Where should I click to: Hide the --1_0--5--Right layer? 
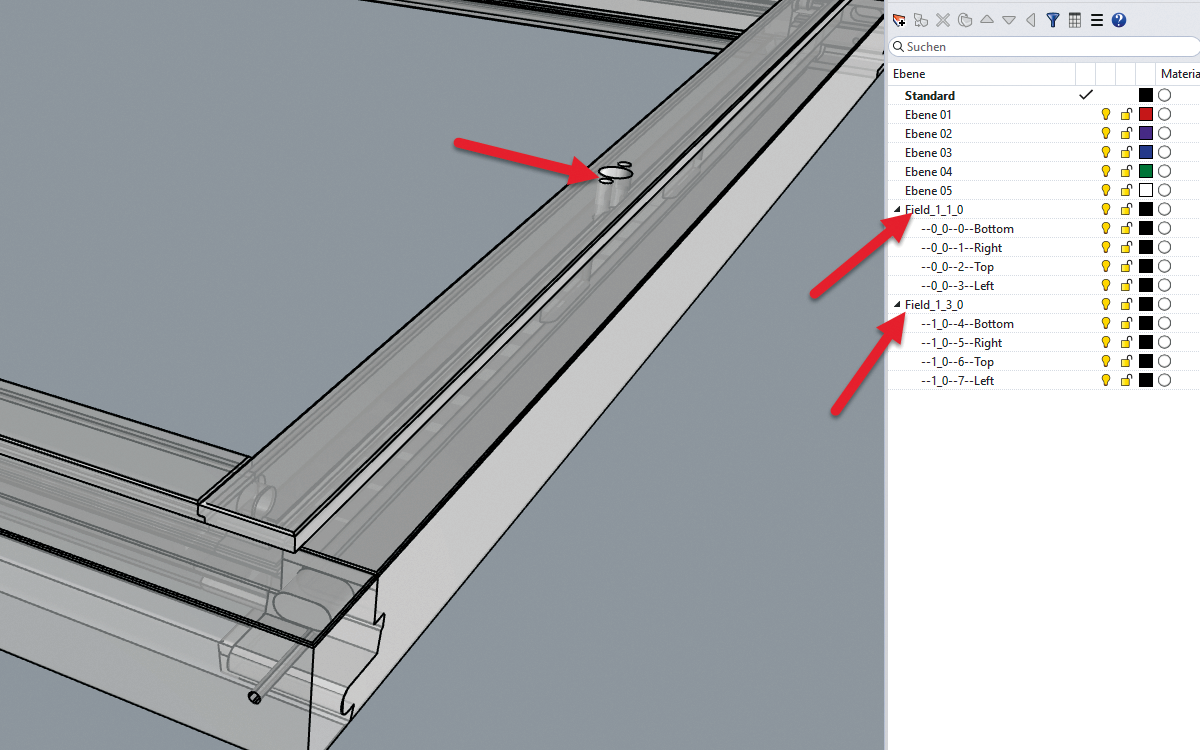1106,343
